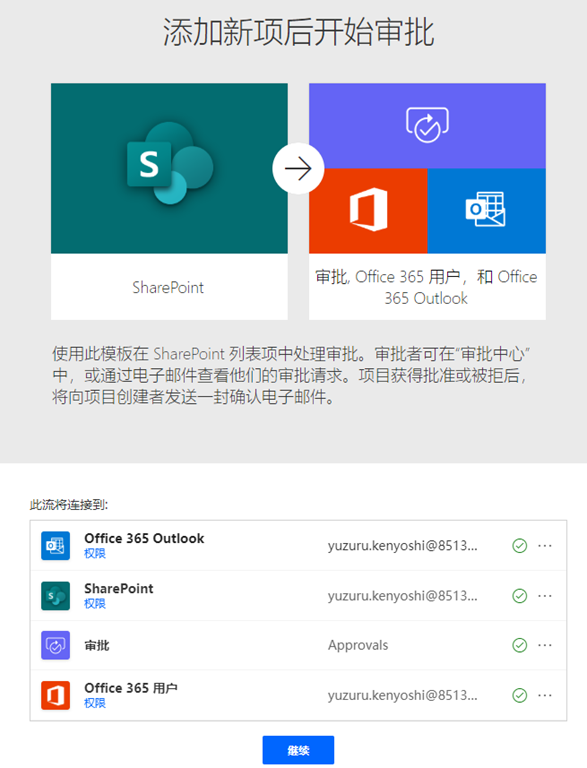Click the Office 365 logo in red tile
Viewport: 587px width, 768px height.
tap(368, 210)
